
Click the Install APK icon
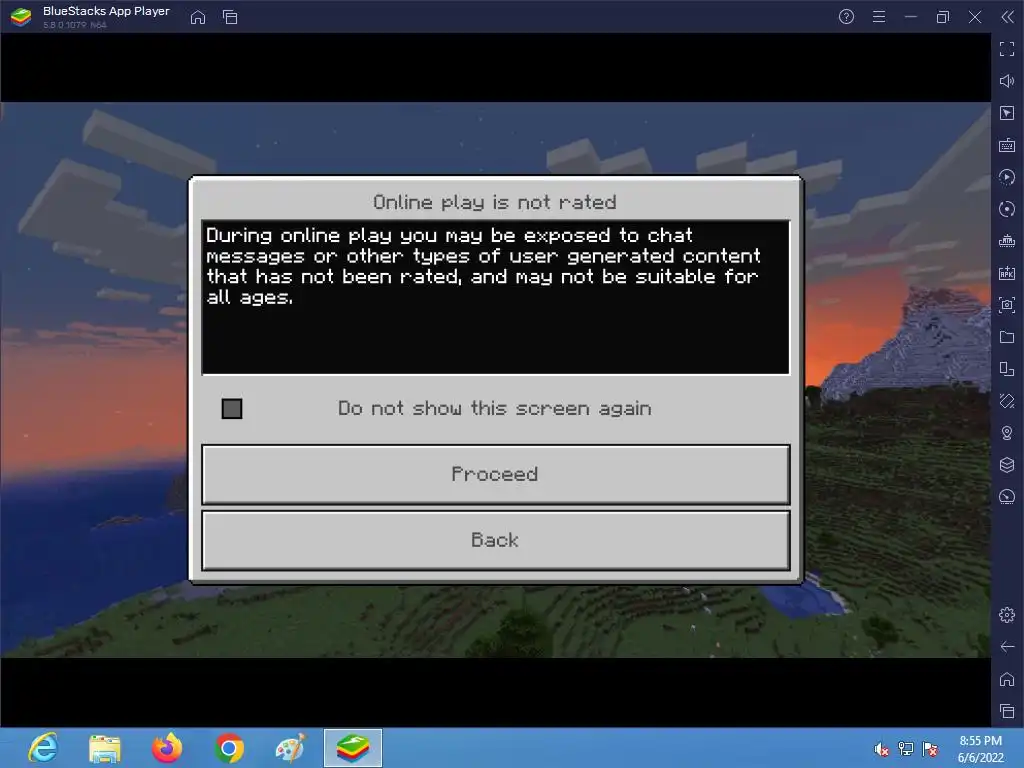pos(1006,273)
